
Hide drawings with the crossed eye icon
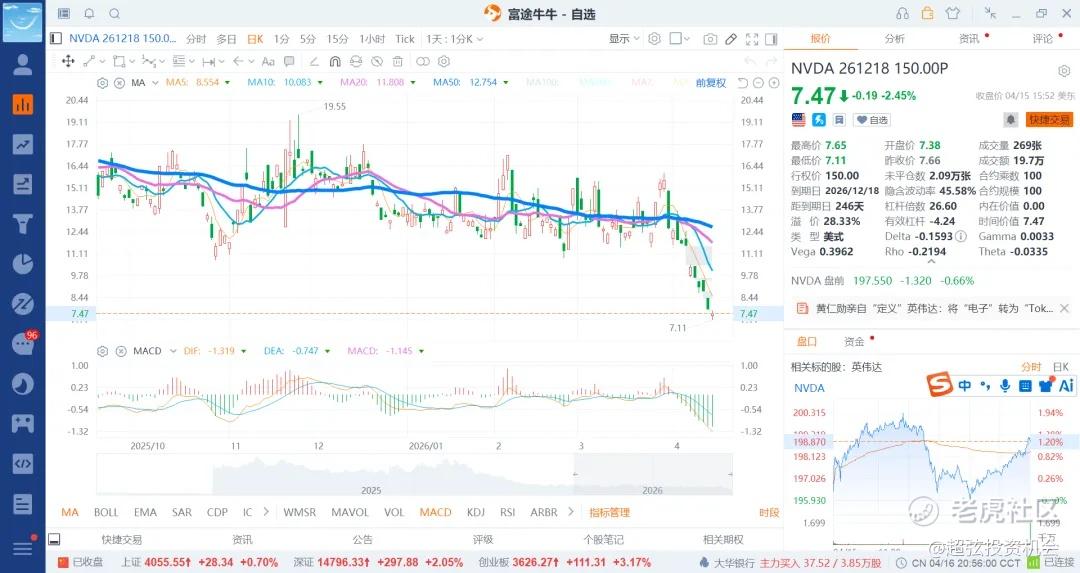(377, 61)
